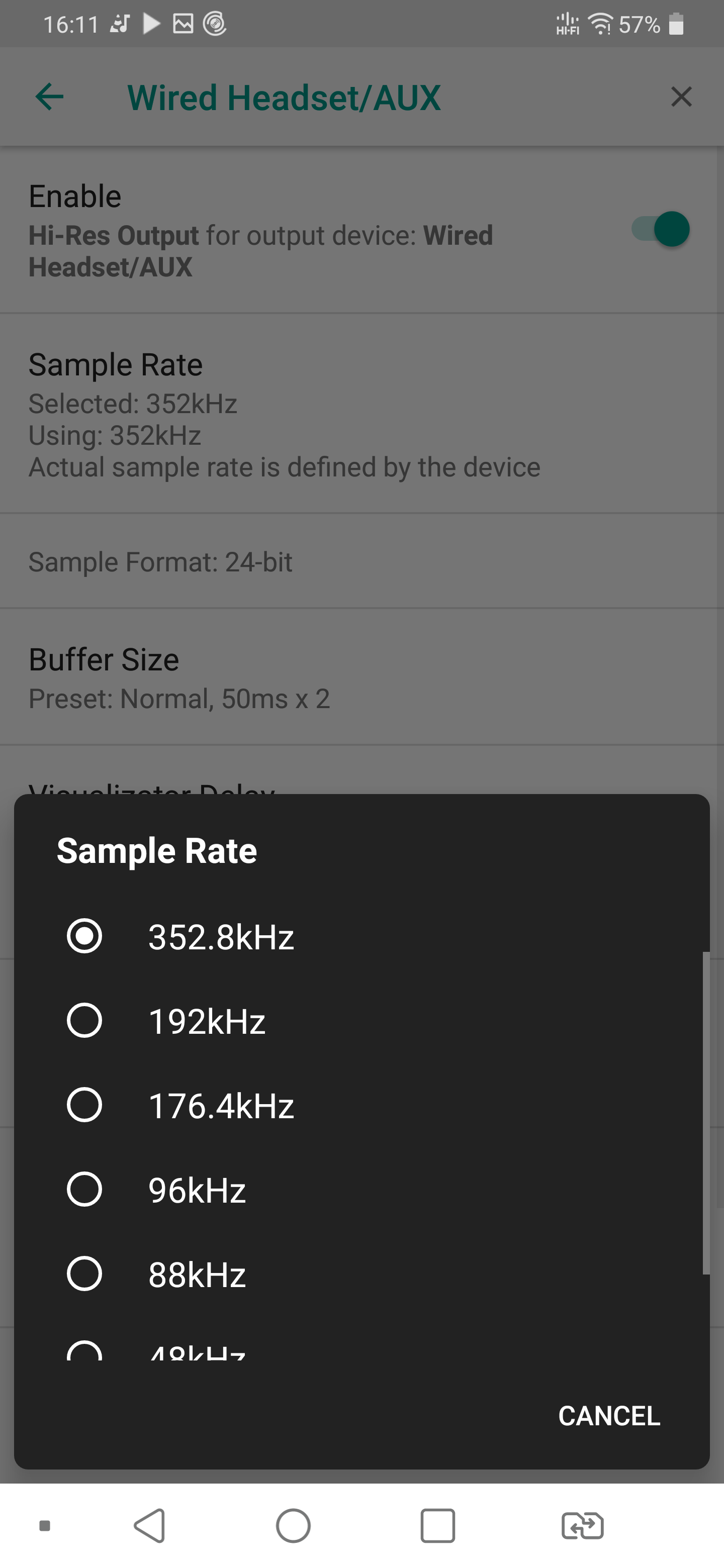
Task: Close settings with the X icon
Action: coord(681,97)
